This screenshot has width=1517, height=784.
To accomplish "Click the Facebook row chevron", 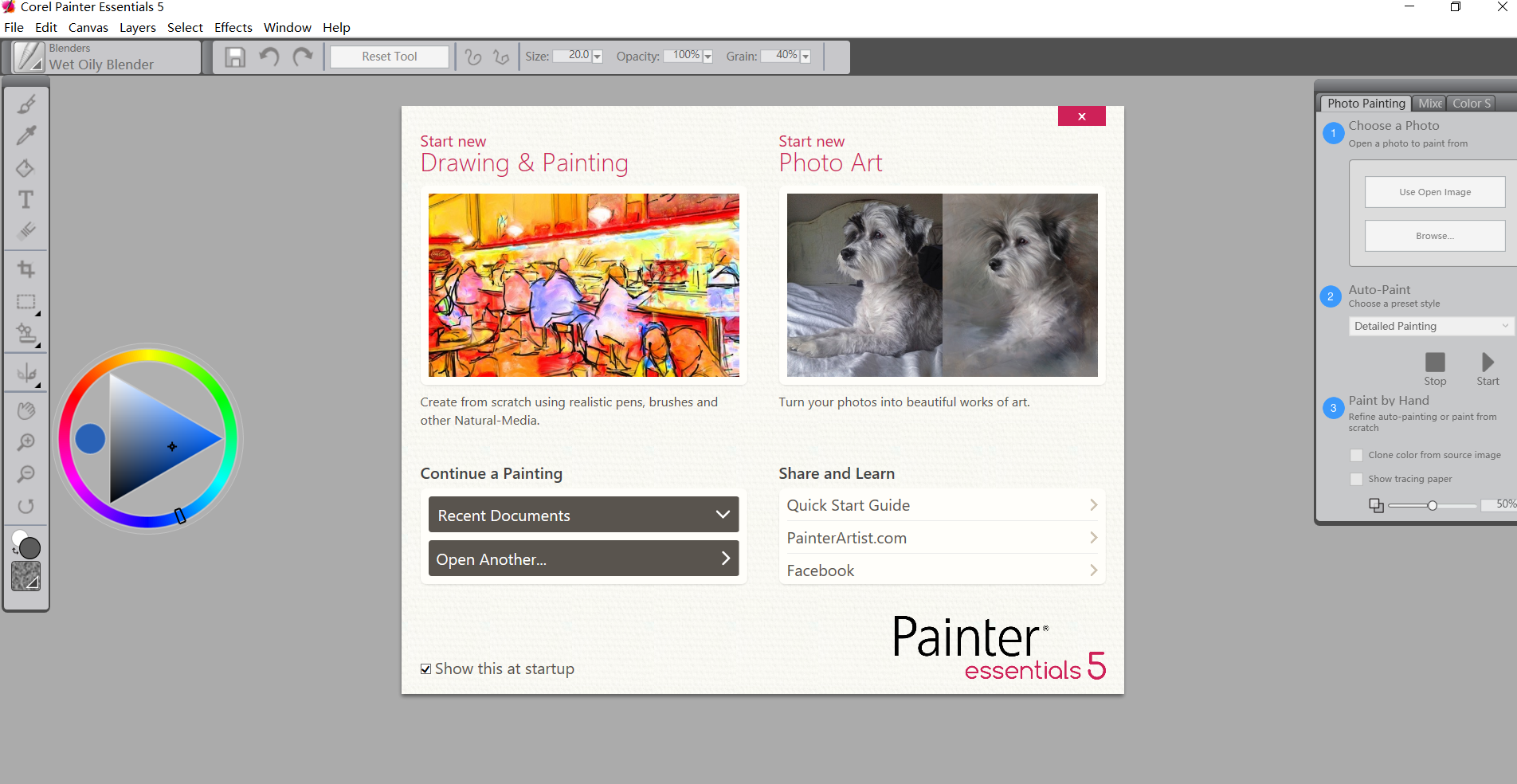I will pyautogui.click(x=1093, y=570).
